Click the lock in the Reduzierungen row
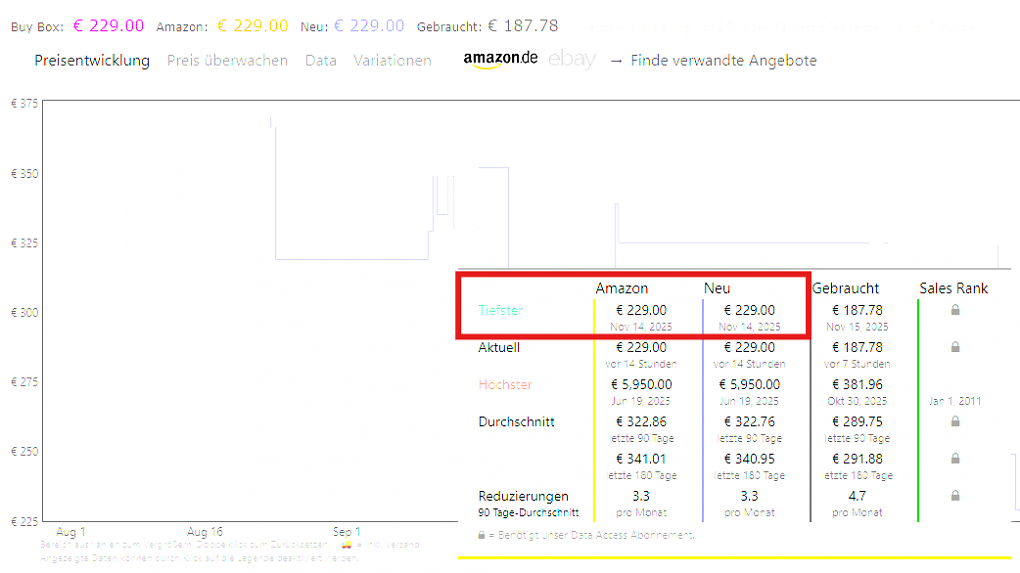1020x573 pixels. pos(955,496)
